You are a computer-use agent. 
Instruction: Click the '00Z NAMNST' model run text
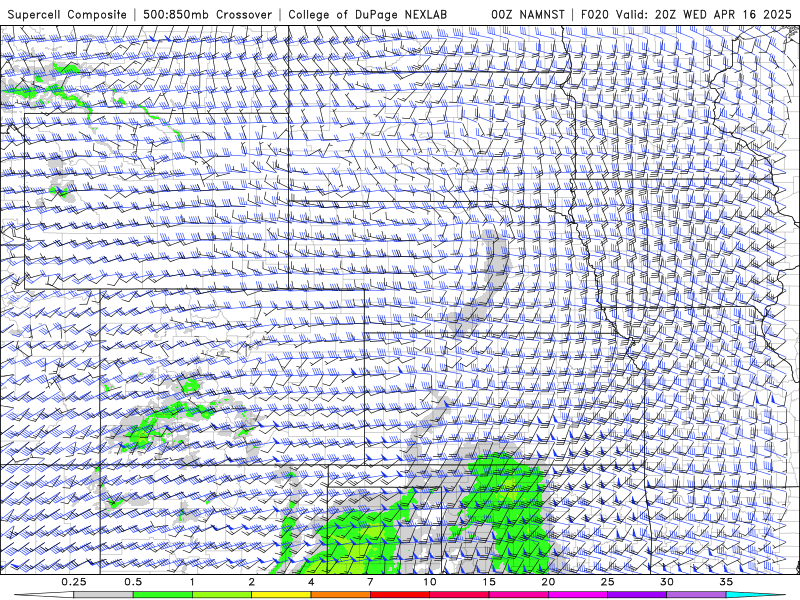pyautogui.click(x=528, y=14)
